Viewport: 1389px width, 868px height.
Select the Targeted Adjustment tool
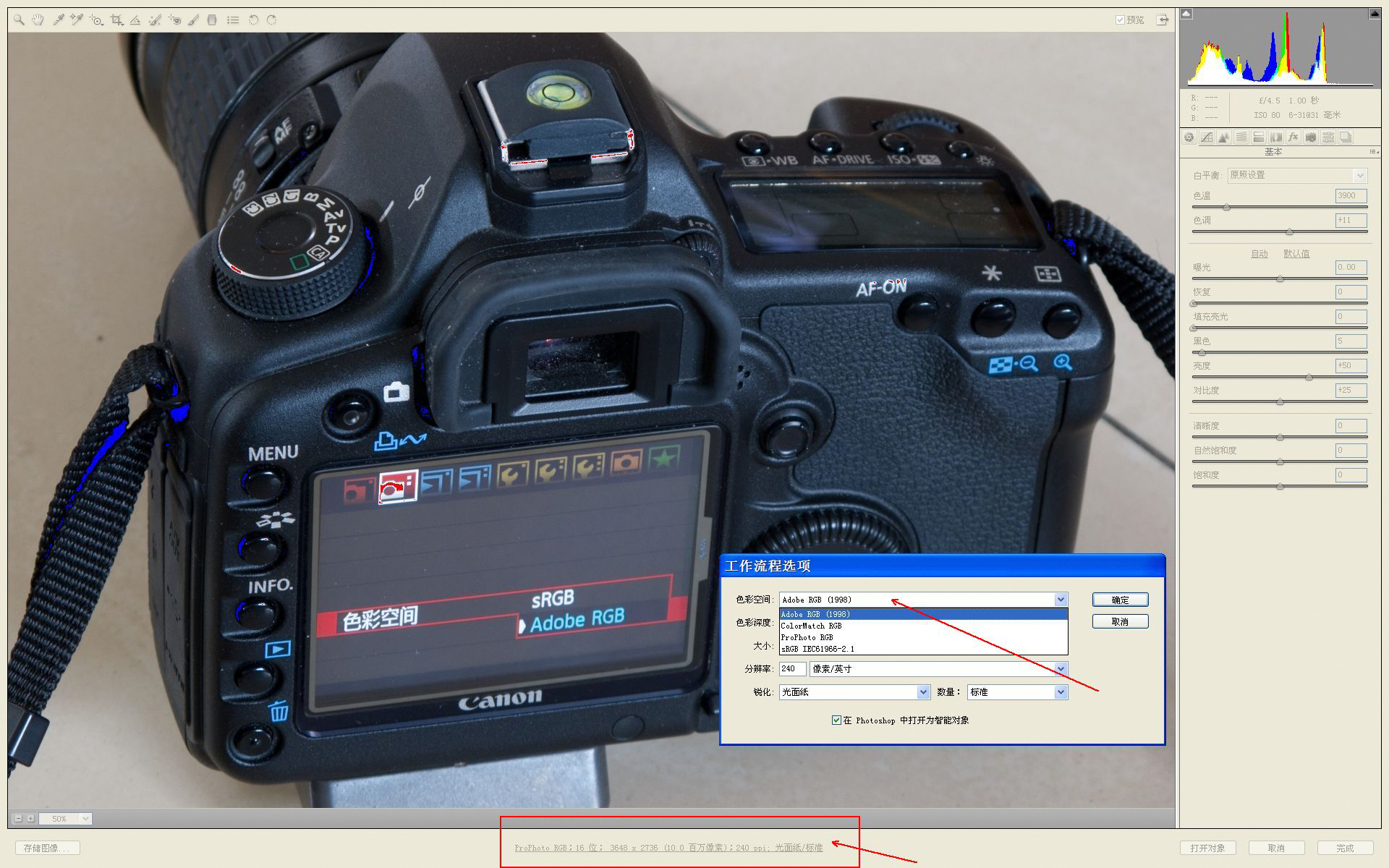coord(96,20)
